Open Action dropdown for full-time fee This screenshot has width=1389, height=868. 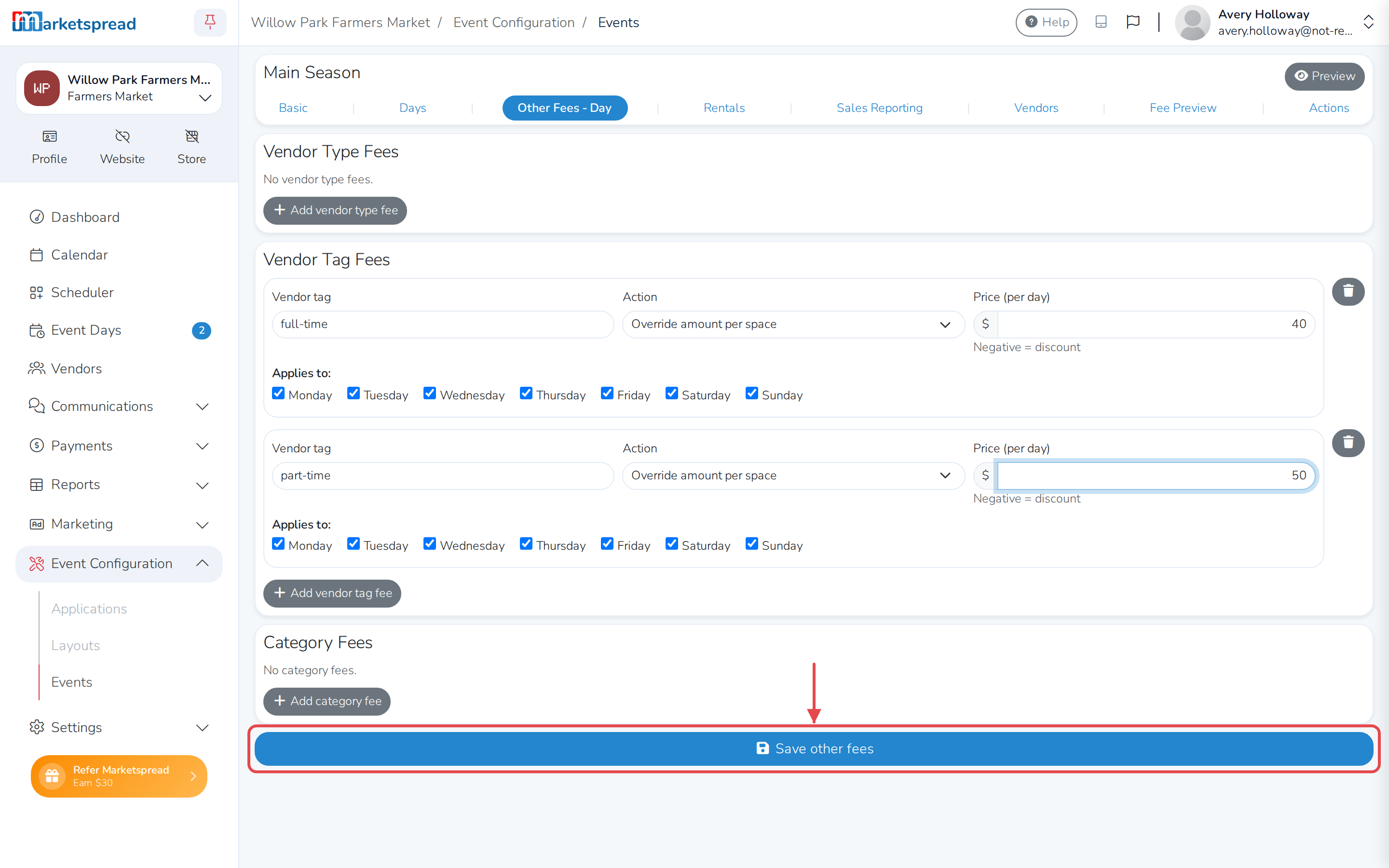point(793,325)
